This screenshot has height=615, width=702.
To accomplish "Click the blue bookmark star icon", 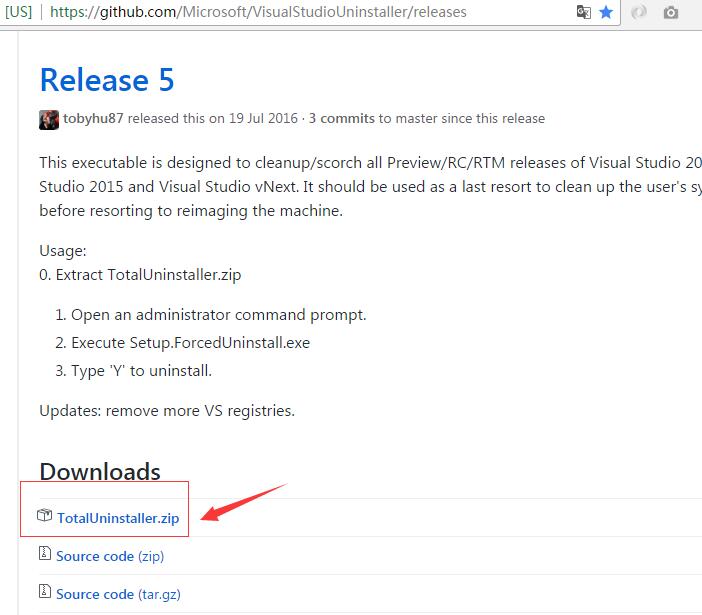I will pos(606,12).
